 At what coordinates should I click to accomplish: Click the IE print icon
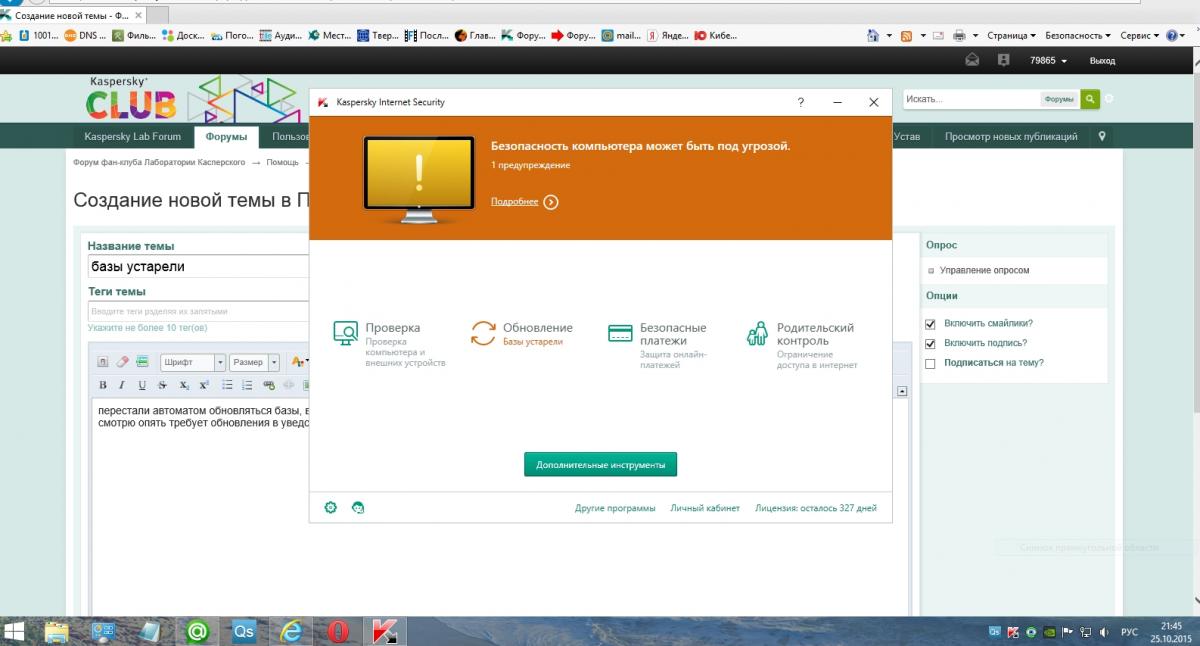pos(960,35)
